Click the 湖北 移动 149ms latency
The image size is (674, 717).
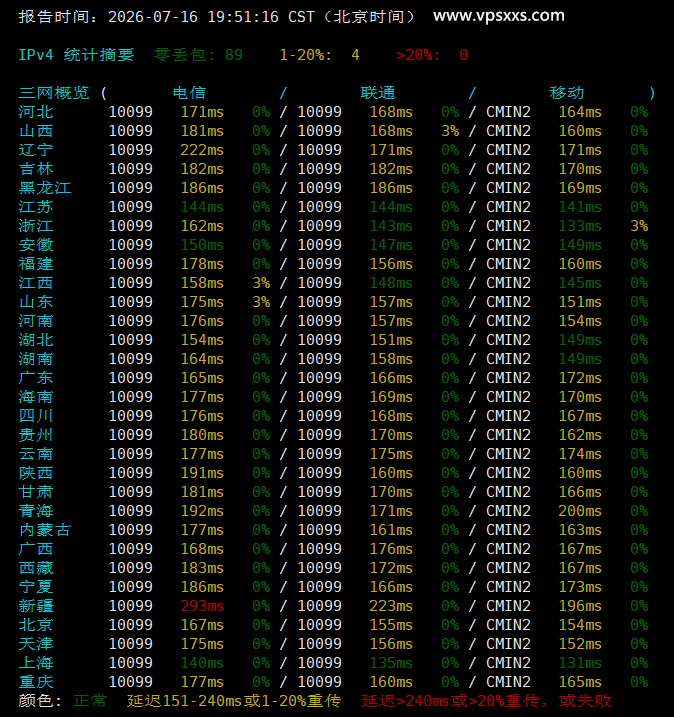580,340
